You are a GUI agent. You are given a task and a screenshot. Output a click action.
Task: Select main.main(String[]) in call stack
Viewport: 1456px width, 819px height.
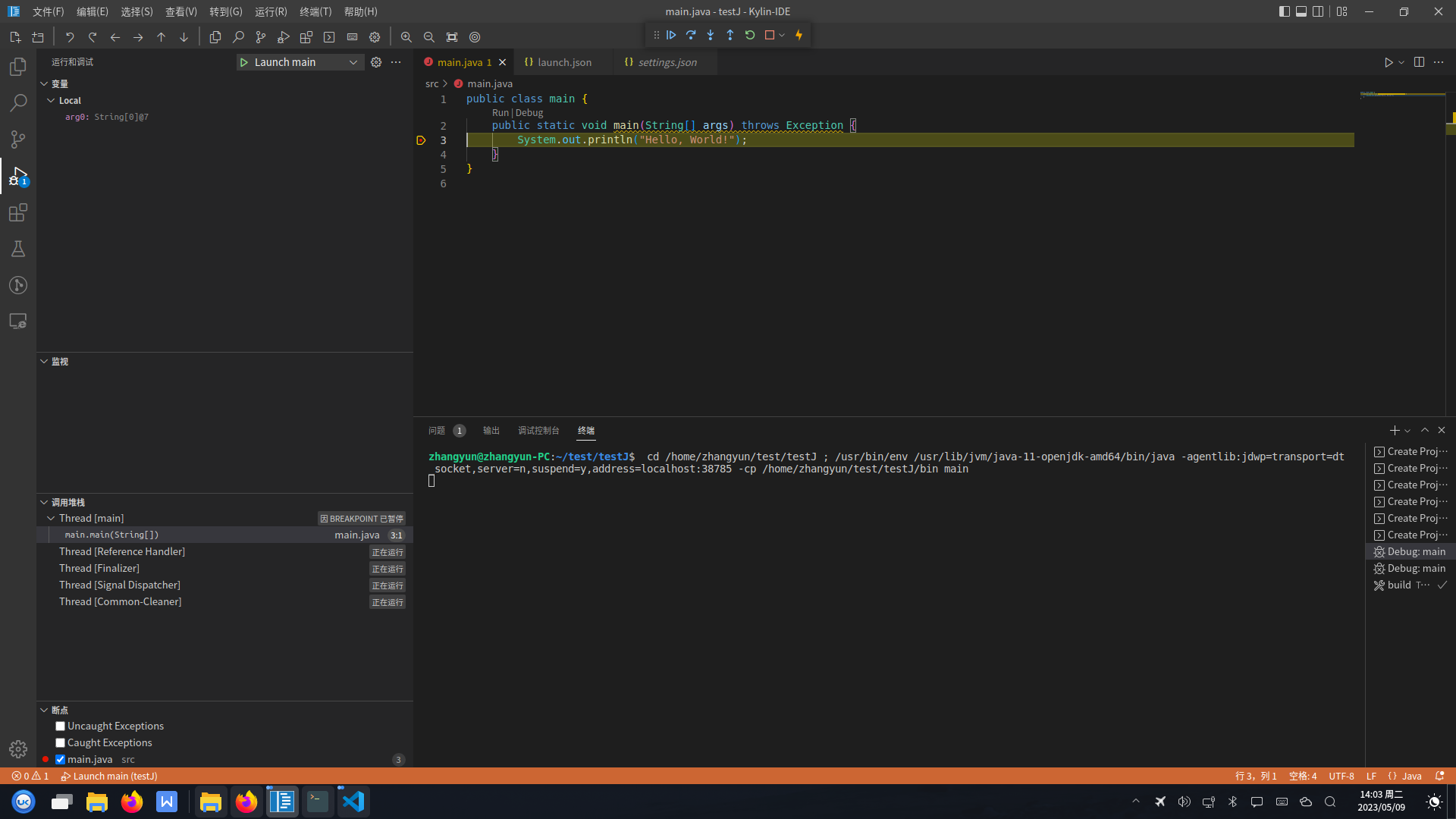pyautogui.click(x=111, y=535)
